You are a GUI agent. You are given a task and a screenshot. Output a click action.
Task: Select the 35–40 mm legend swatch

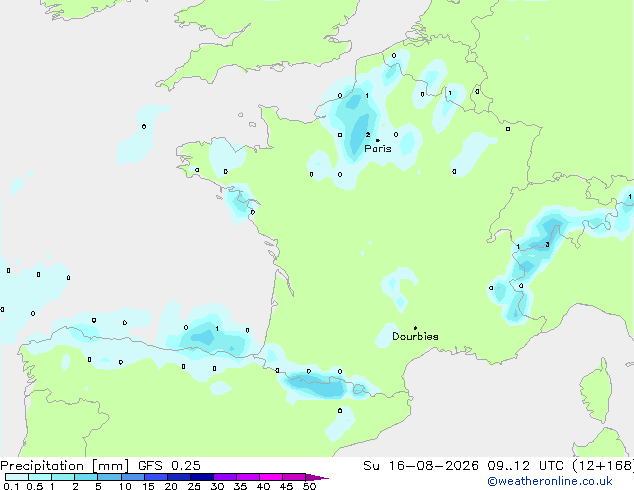click(x=248, y=477)
